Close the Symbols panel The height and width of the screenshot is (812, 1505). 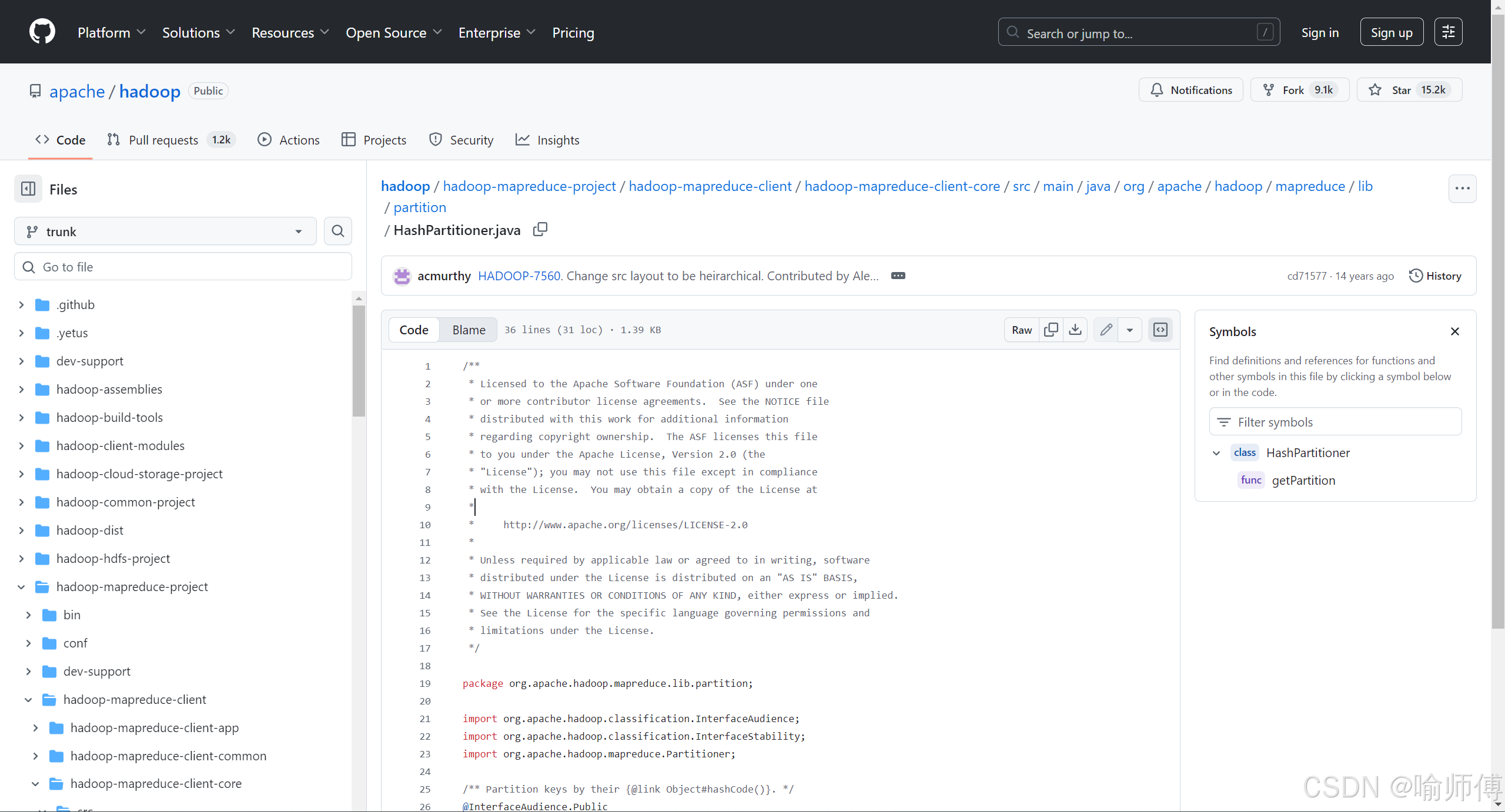coord(1455,331)
